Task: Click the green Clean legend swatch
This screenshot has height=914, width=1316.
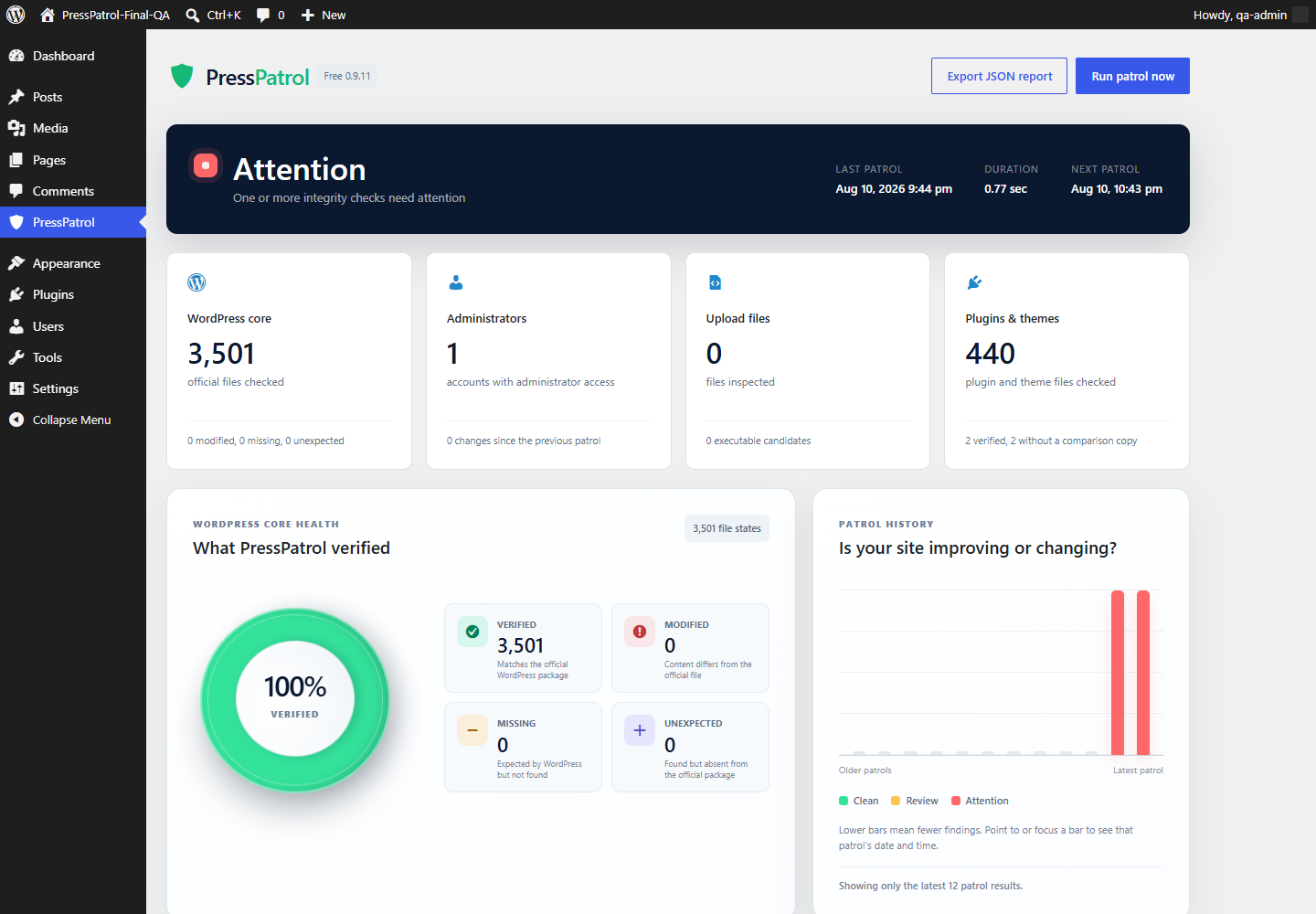Action: click(x=844, y=801)
